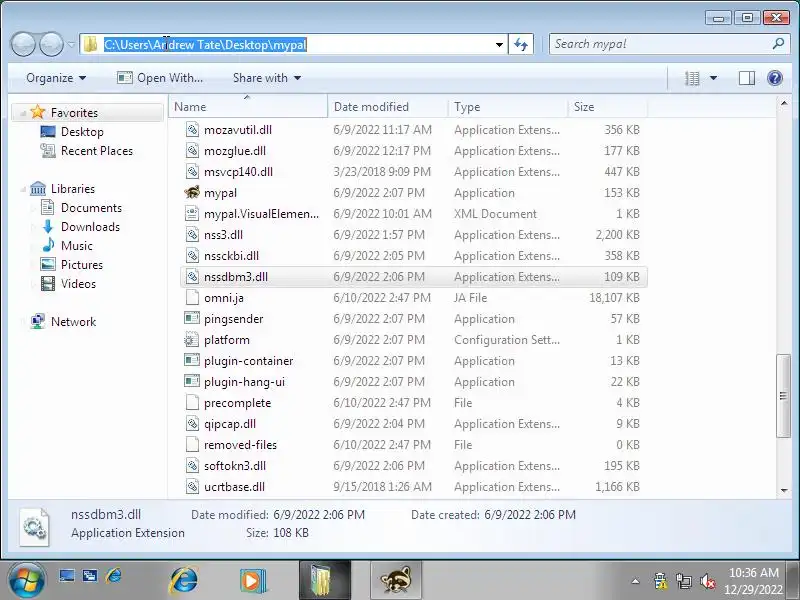
Task: Open the Videos library
Action: coord(78,284)
